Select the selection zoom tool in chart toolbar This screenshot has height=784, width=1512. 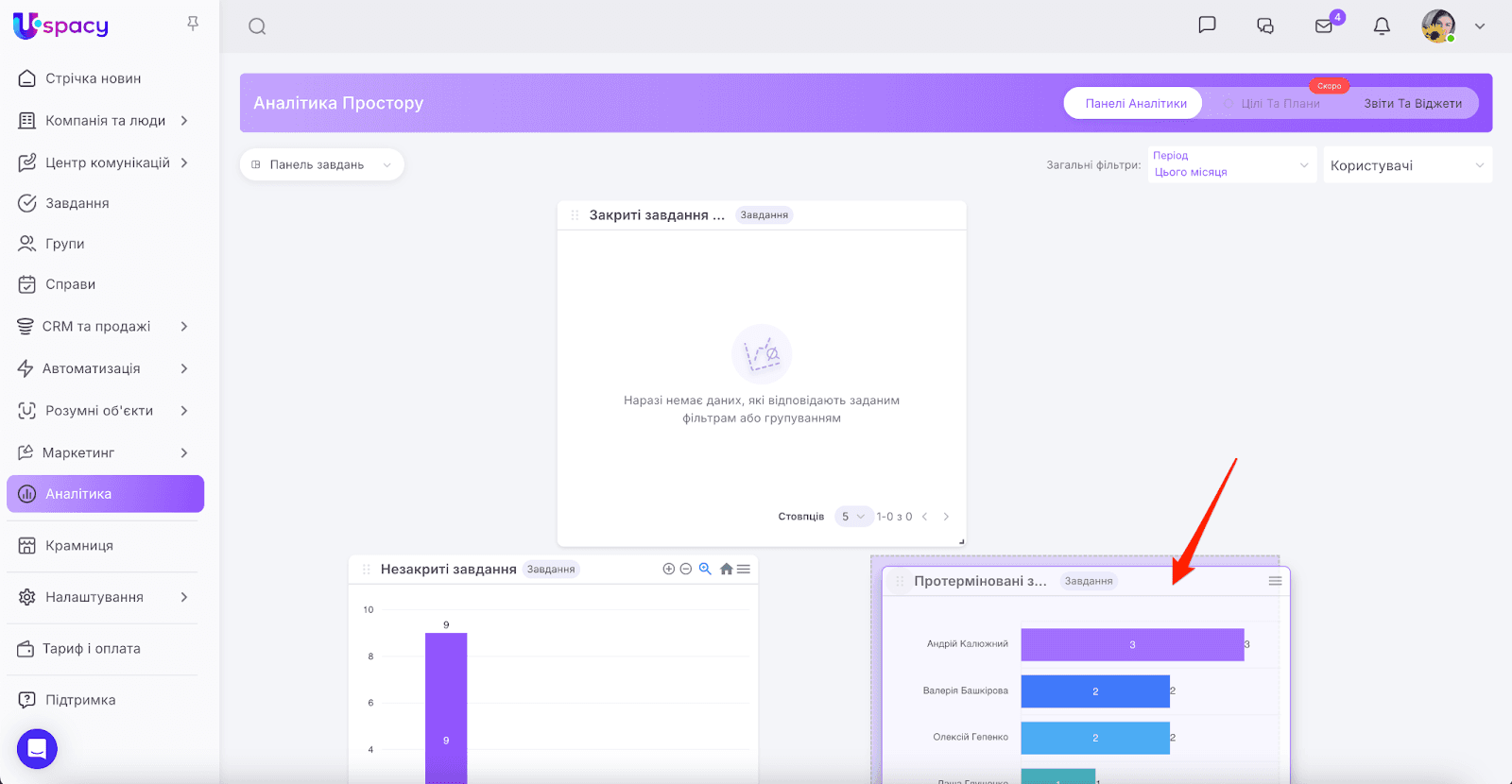pyautogui.click(x=705, y=569)
